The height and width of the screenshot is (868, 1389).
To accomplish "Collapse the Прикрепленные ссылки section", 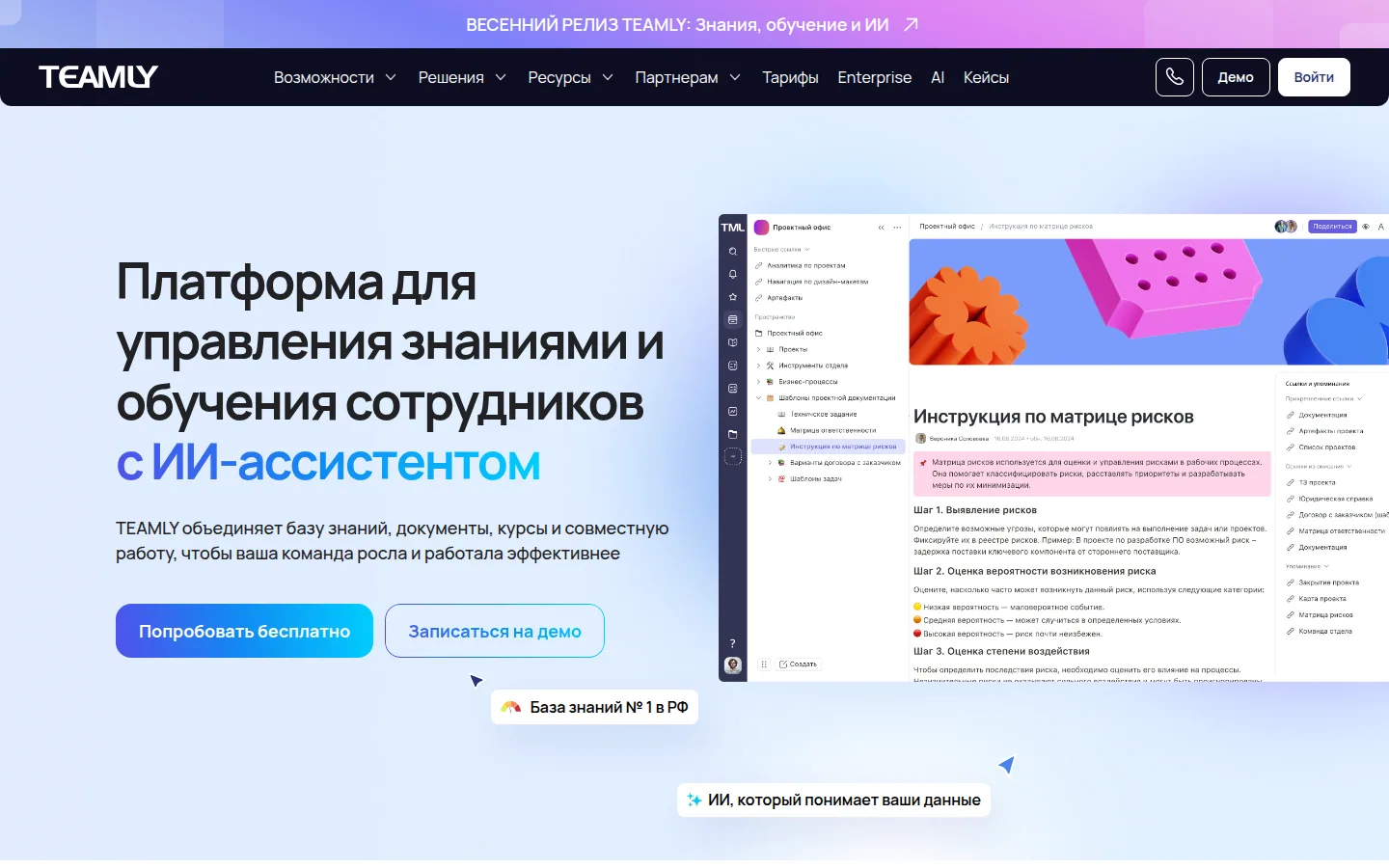I will pyautogui.click(x=1360, y=398).
